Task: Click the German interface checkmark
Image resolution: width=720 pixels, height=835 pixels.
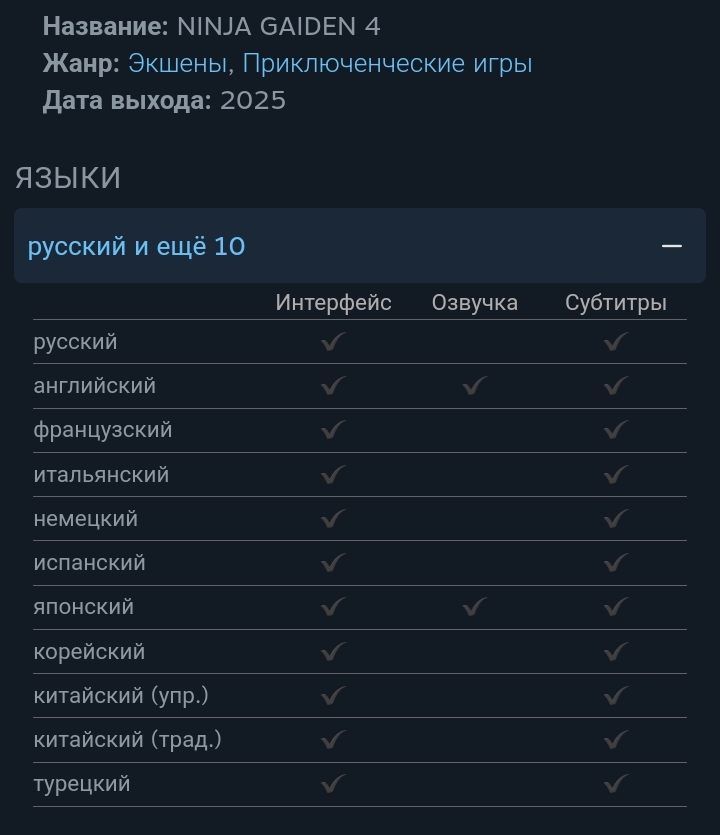Action: (x=333, y=518)
